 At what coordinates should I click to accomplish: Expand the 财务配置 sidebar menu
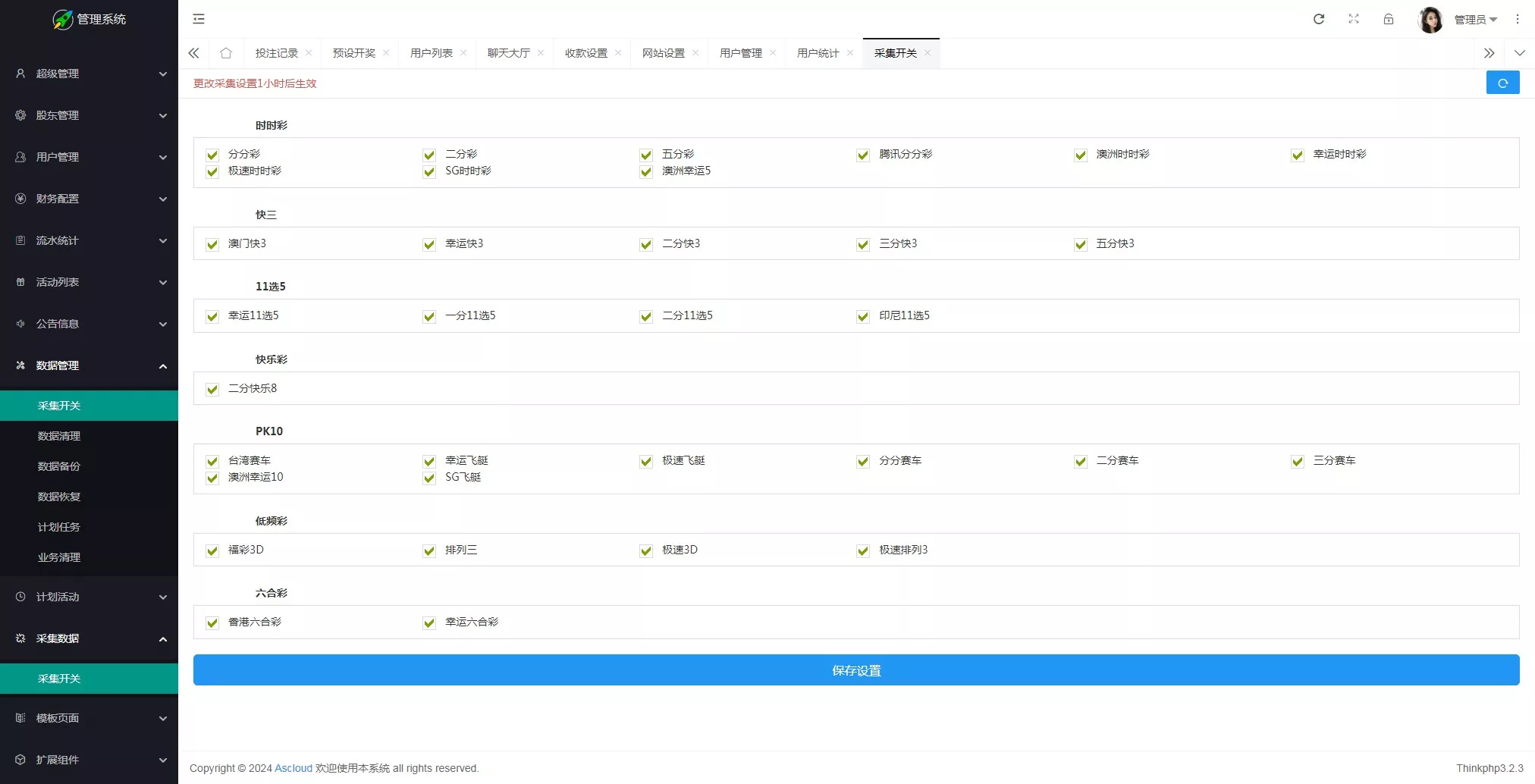click(89, 199)
